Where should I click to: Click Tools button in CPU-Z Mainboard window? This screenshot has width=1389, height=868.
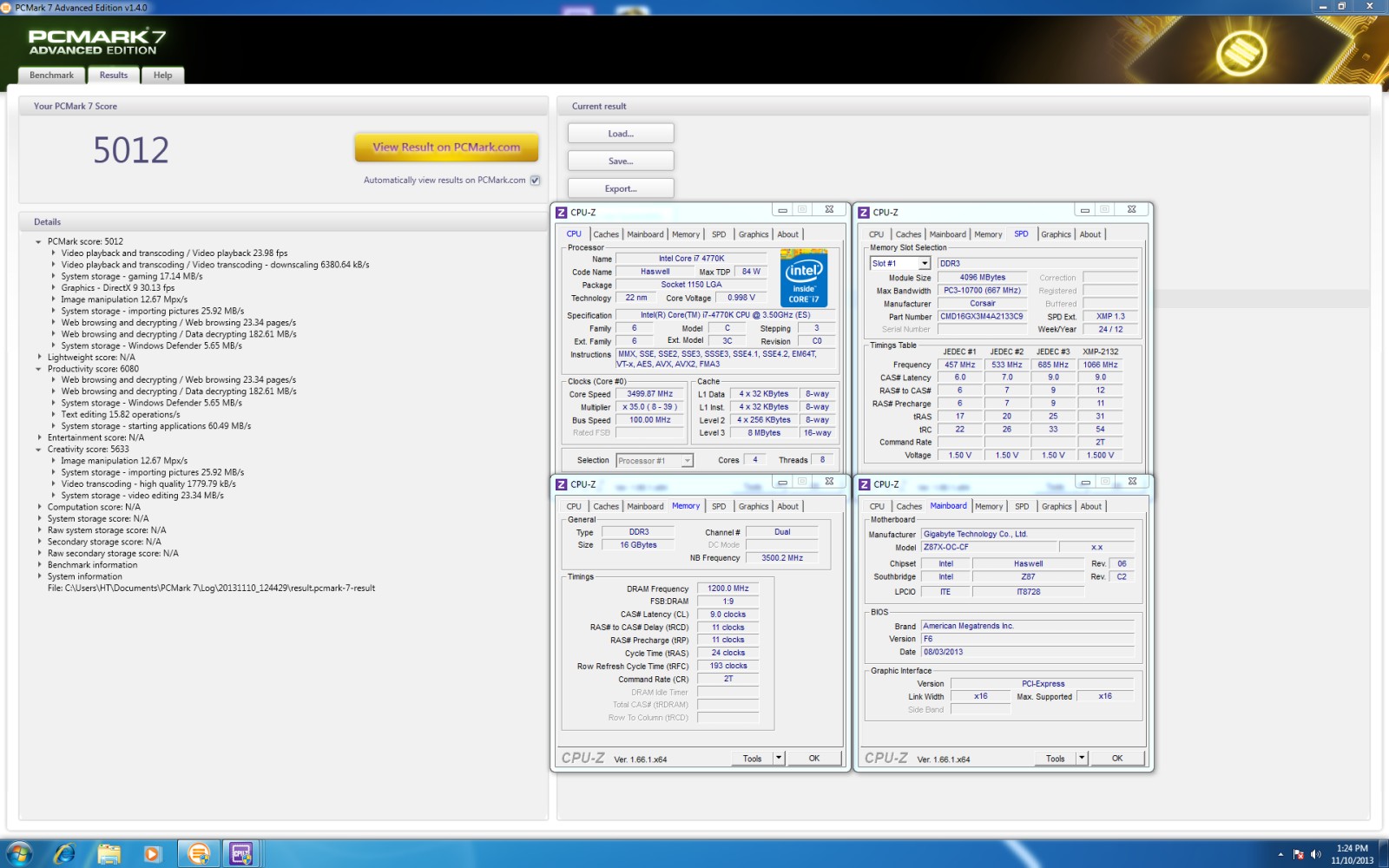tap(1055, 758)
